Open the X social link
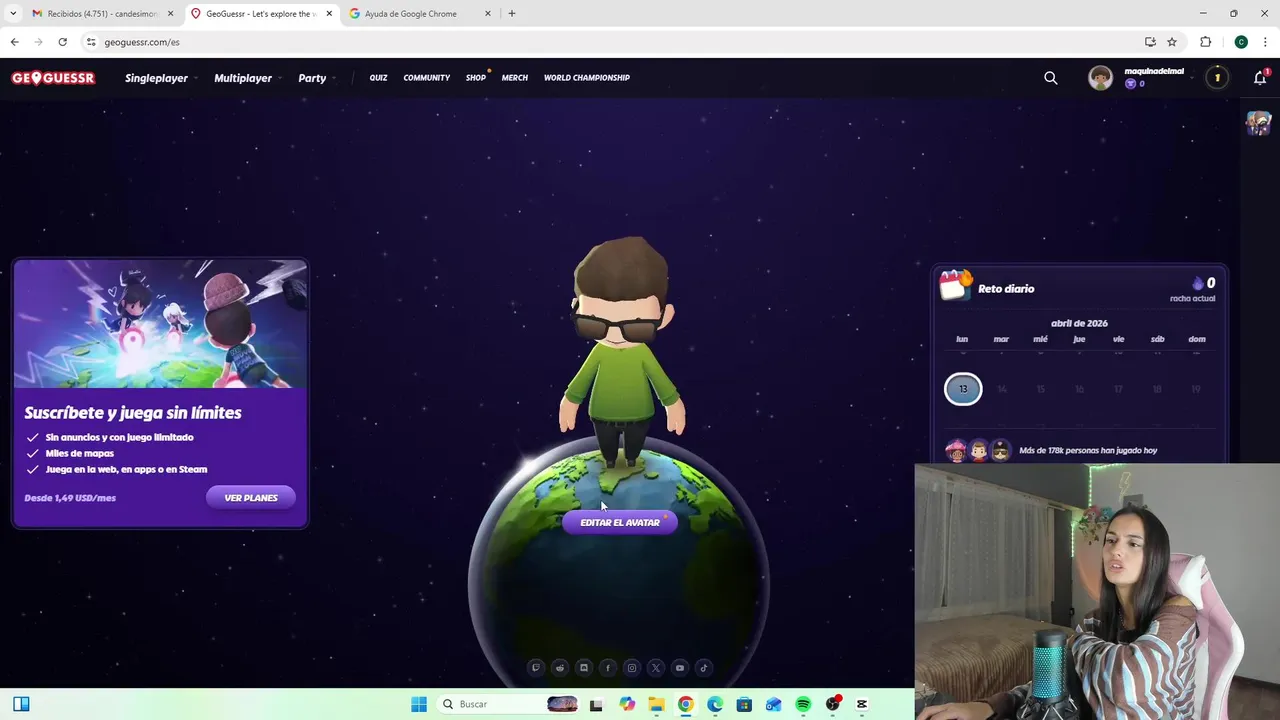This screenshot has width=1280, height=720. tap(656, 668)
